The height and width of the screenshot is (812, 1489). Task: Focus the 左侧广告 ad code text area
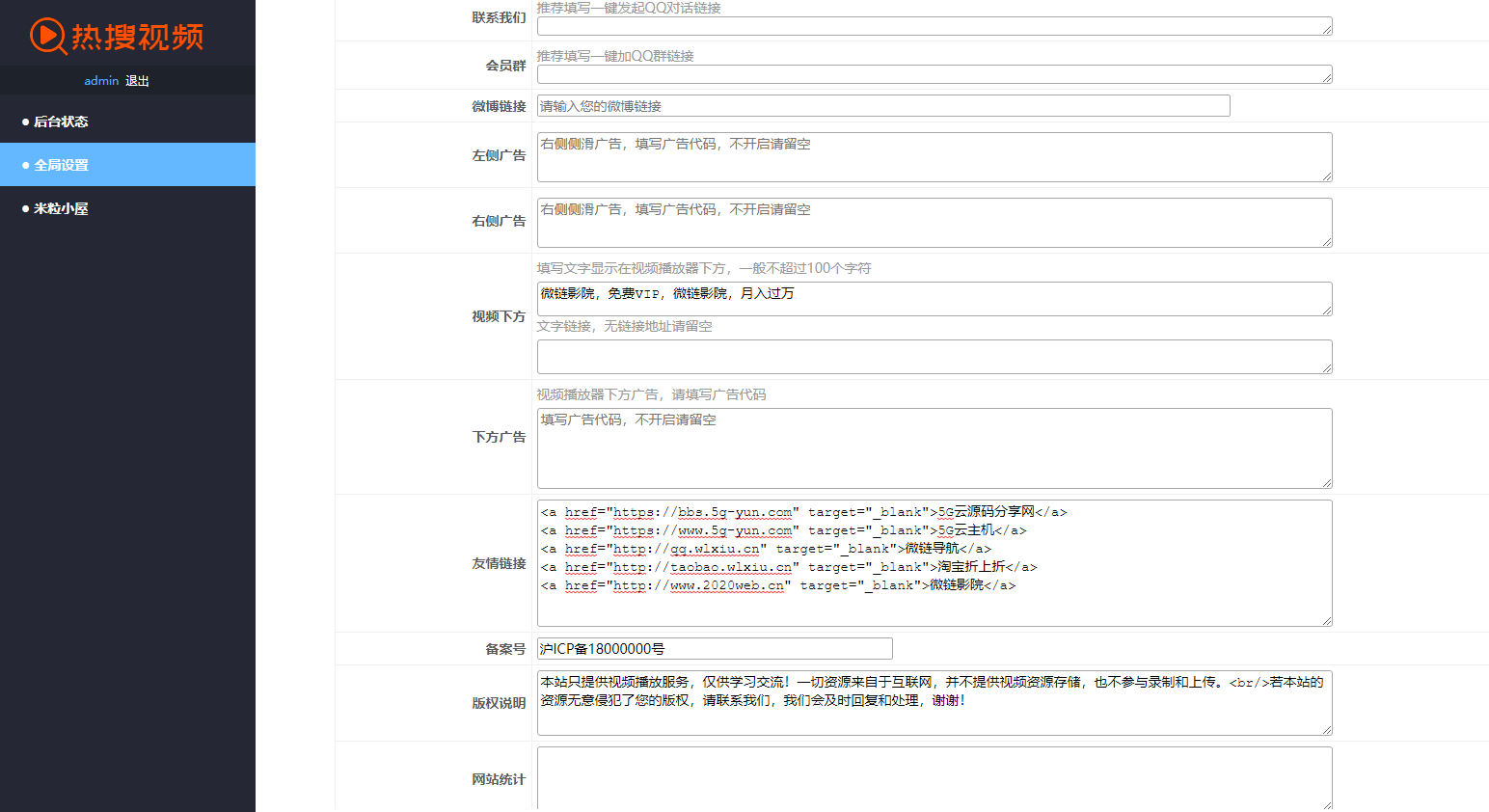coord(934,157)
